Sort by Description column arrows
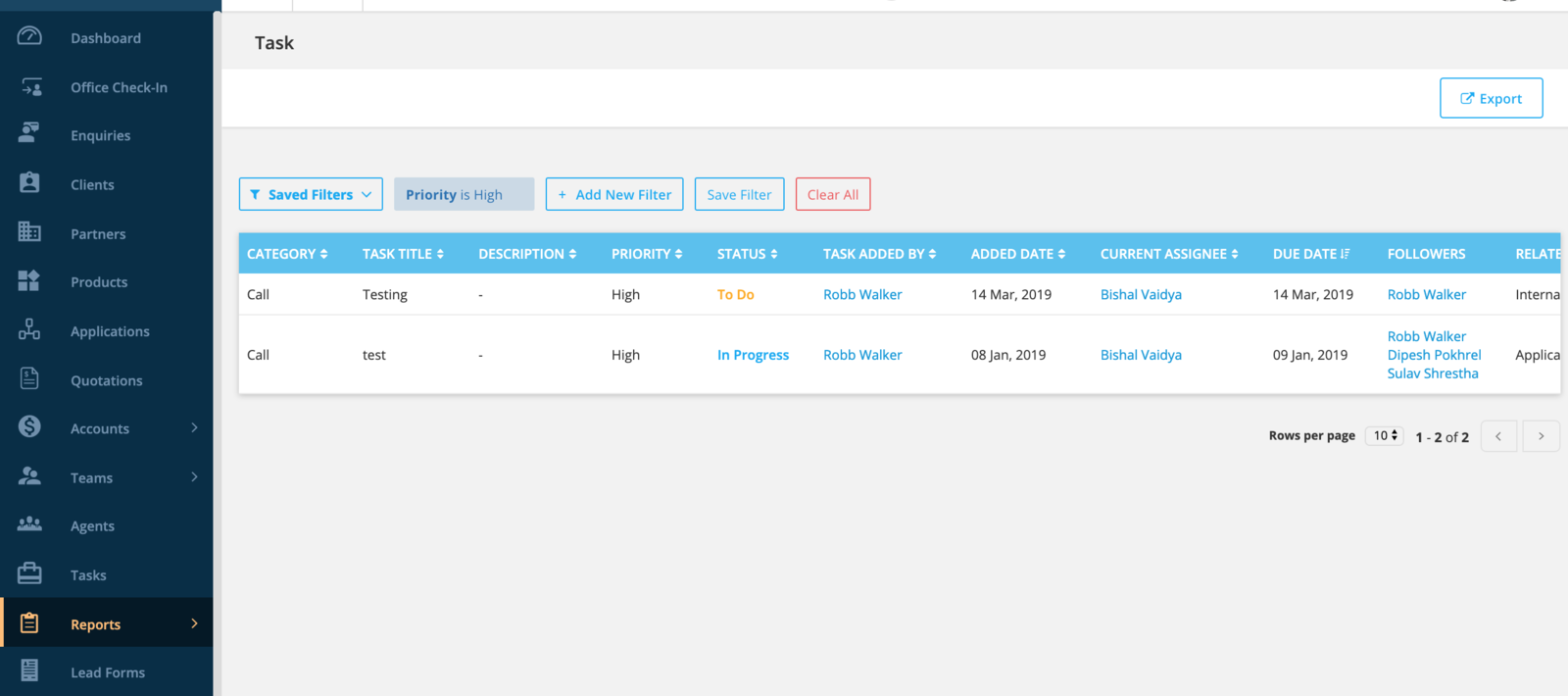Image resolution: width=1568 pixels, height=696 pixels. 573,254
